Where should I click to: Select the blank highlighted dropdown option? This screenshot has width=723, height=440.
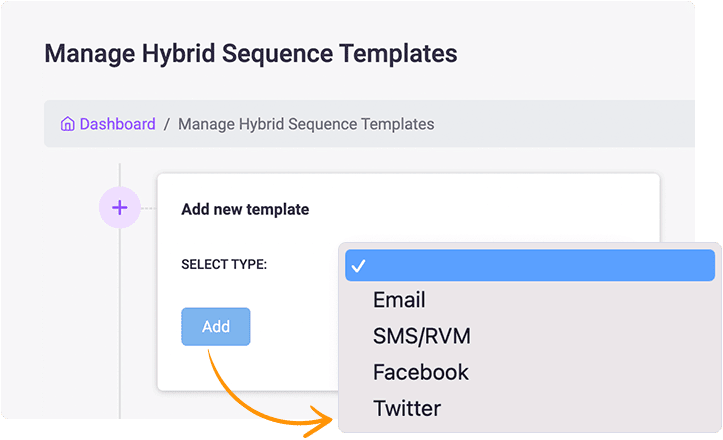pyautogui.click(x=530, y=264)
